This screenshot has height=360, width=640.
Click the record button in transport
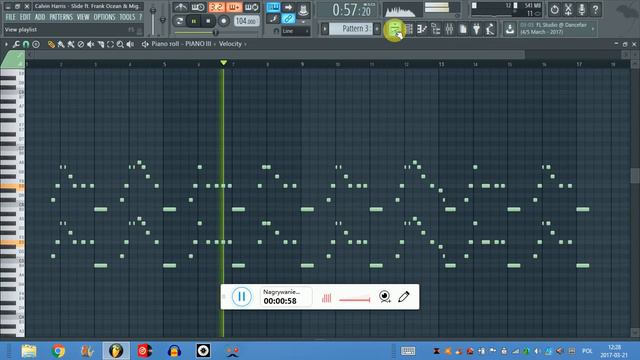224,21
